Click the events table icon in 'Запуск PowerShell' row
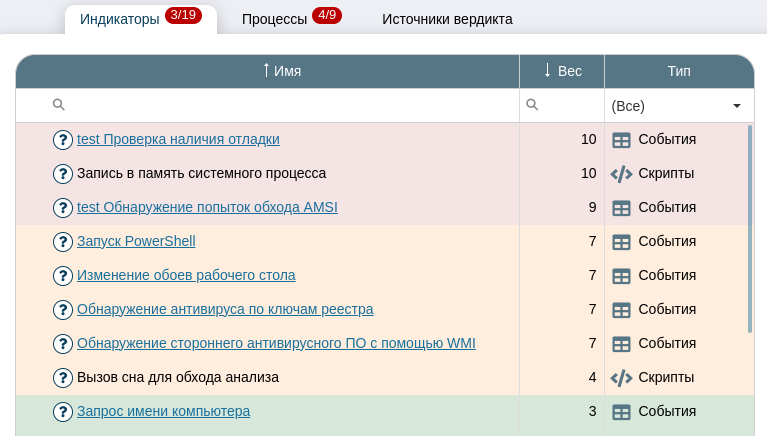The image size is (767, 436). pos(621,242)
